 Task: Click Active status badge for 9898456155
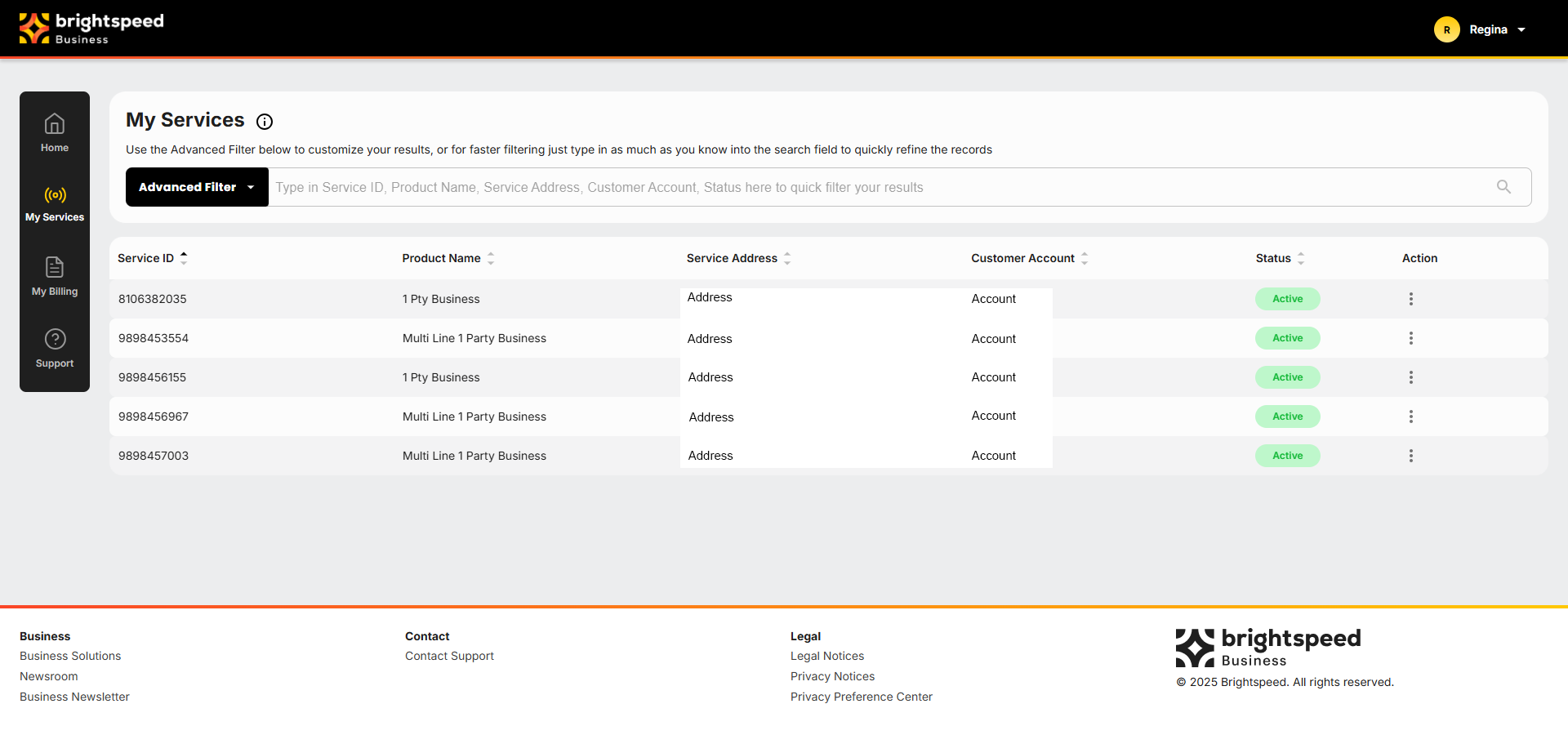(1287, 377)
